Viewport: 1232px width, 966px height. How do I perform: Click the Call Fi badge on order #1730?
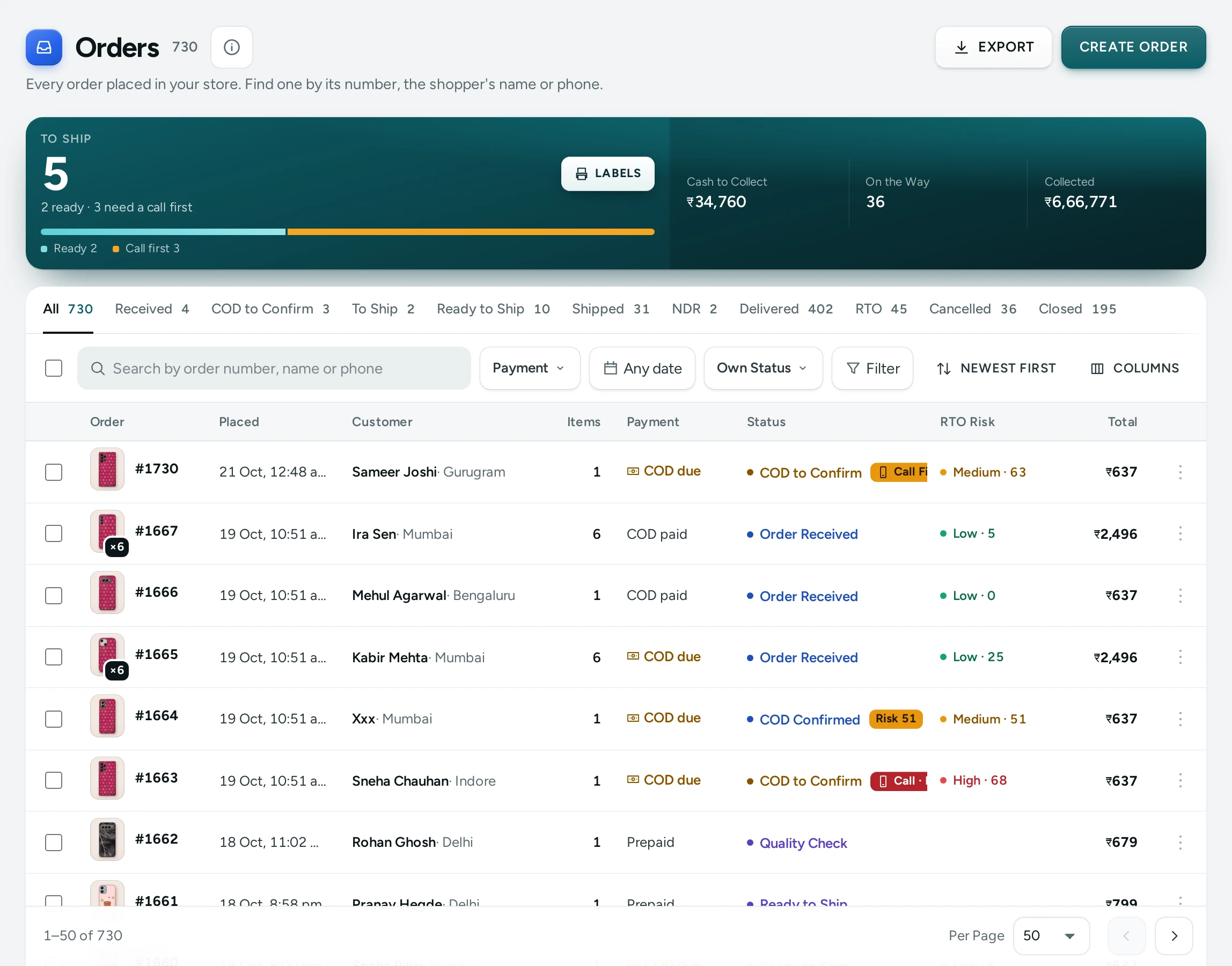pos(899,472)
